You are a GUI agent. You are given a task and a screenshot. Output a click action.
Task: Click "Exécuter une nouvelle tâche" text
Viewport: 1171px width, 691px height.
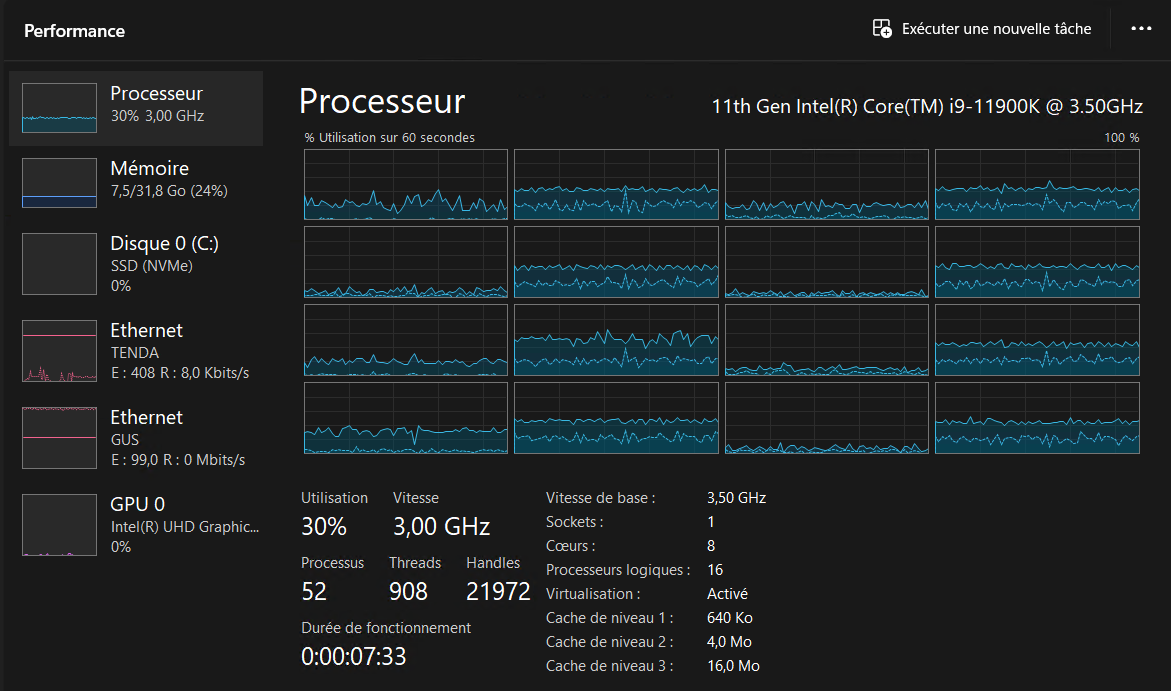[996, 29]
